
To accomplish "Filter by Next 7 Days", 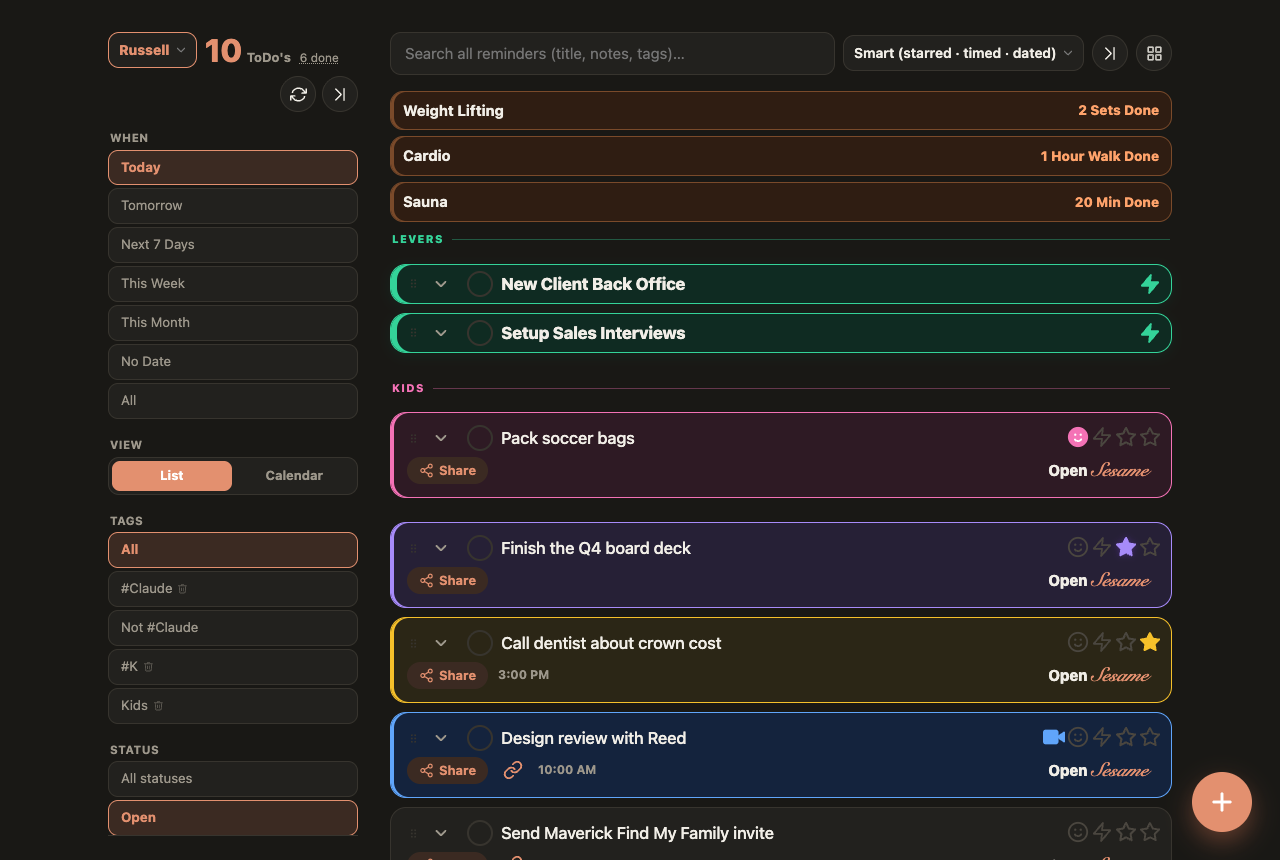I will click(233, 245).
